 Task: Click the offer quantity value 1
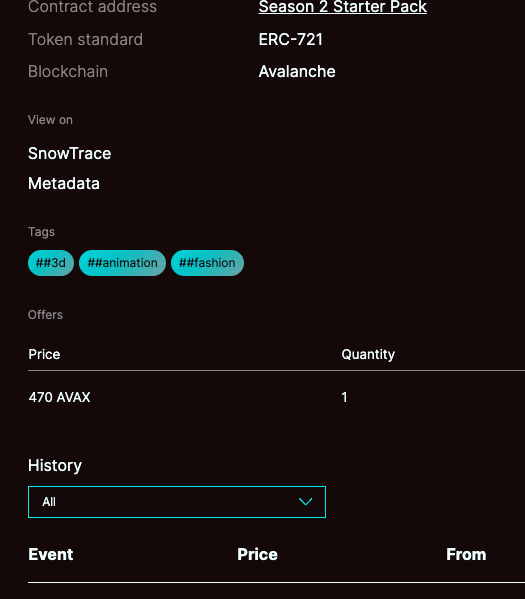pyautogui.click(x=344, y=397)
